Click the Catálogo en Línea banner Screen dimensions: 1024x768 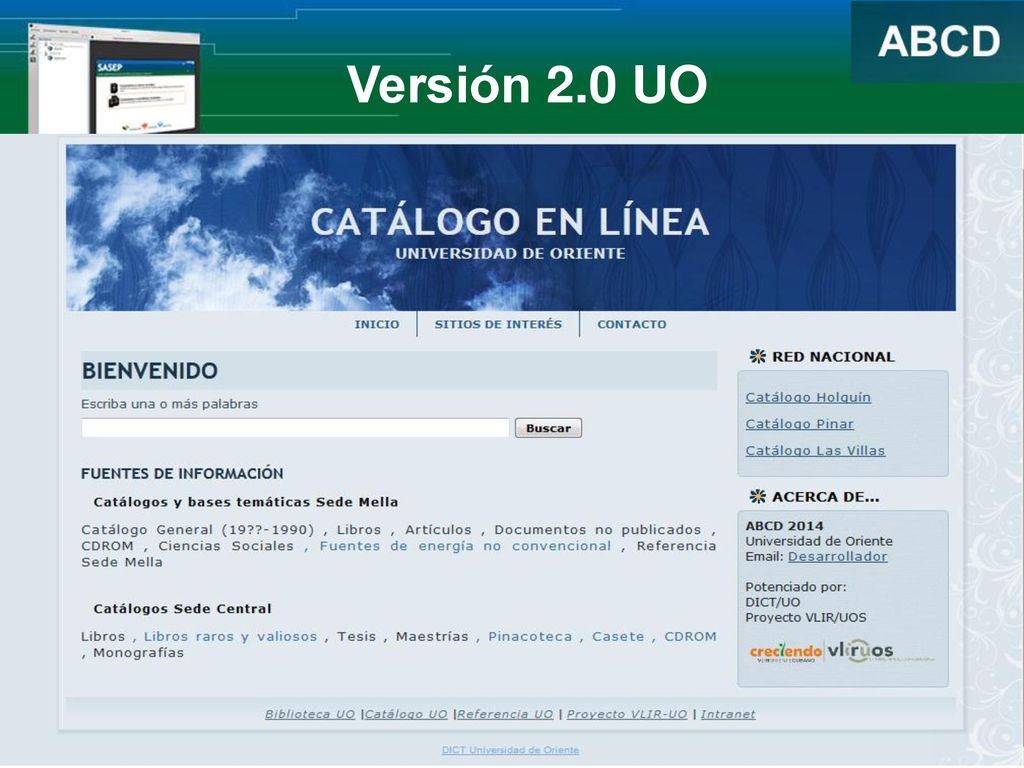click(511, 228)
